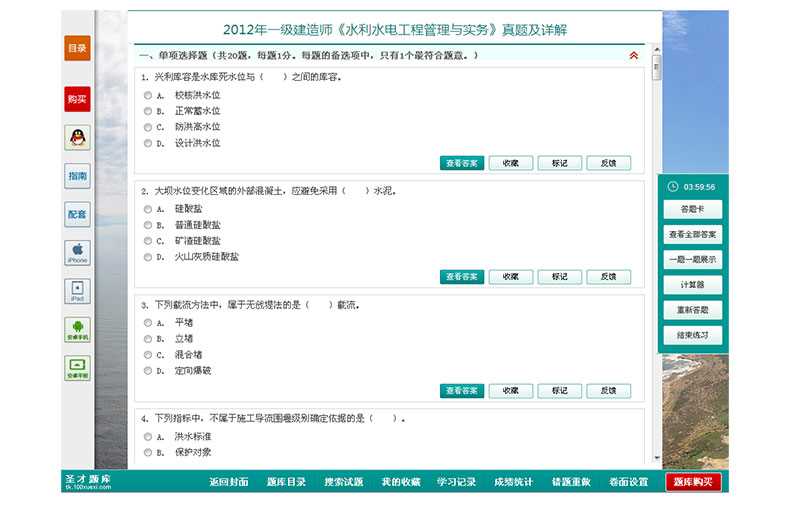Click the Android phone (安卓手机) icon
Screen dimensions: 790x505
pos(77,329)
